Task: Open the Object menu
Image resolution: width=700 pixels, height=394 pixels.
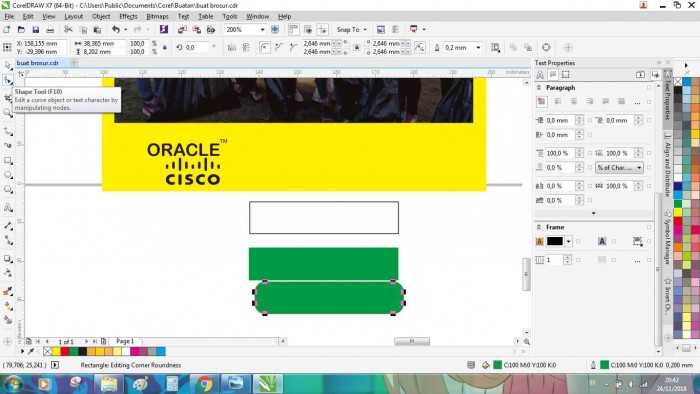Action: [x=101, y=17]
